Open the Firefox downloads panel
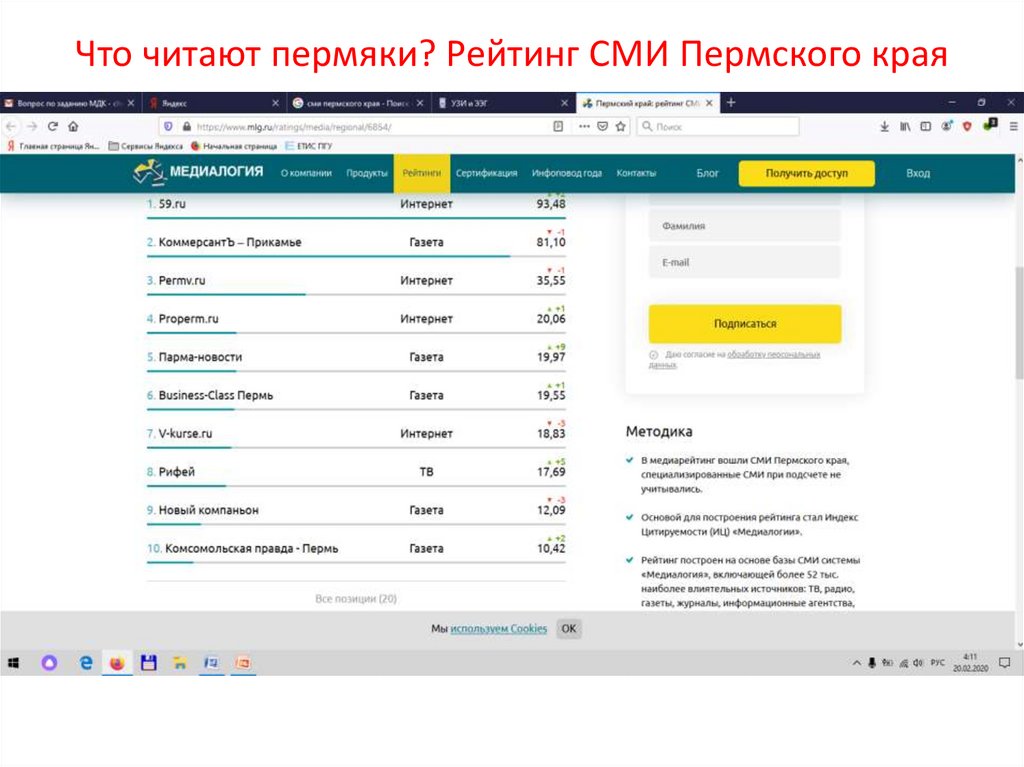The image size is (1024, 767). click(x=884, y=127)
